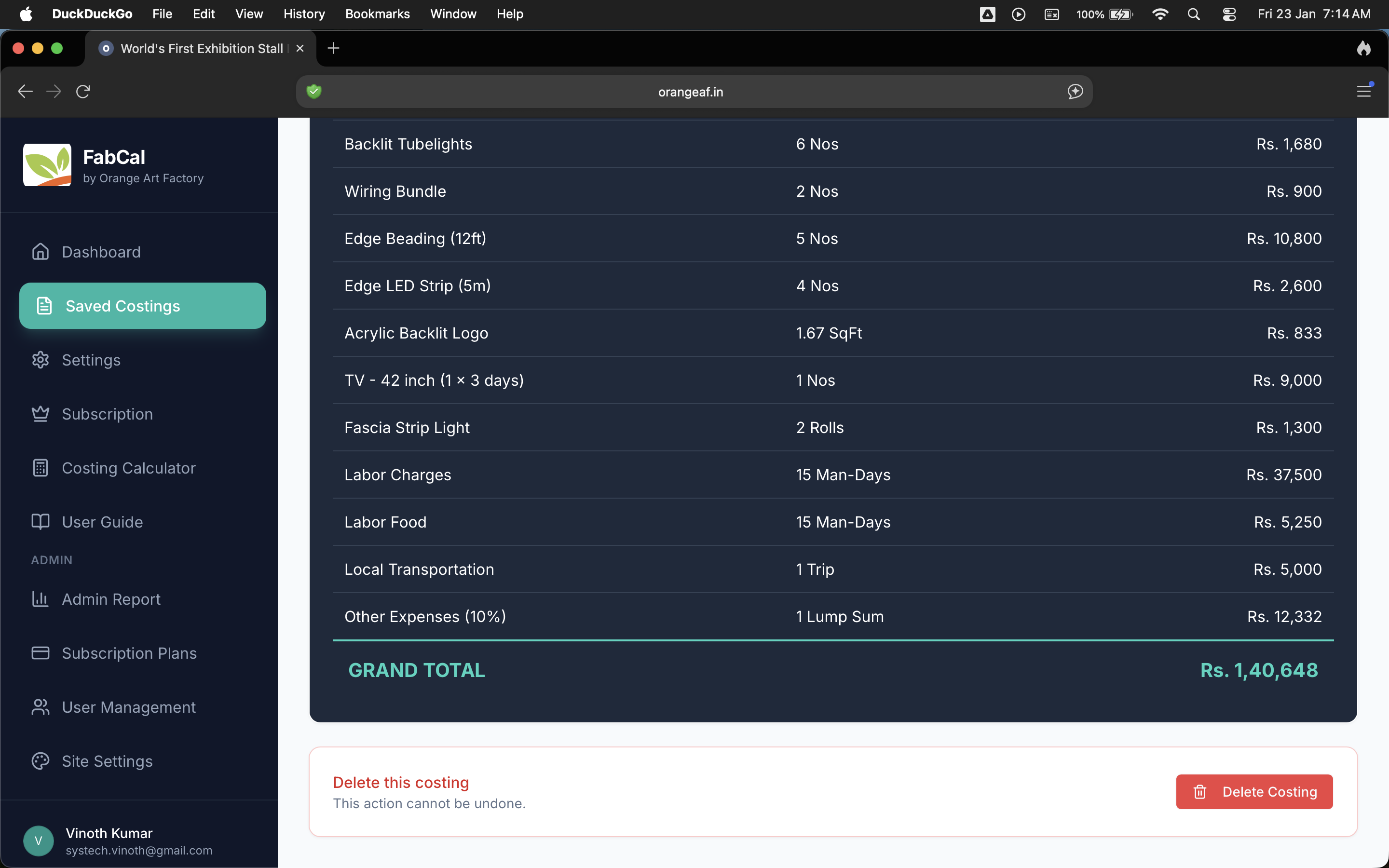The height and width of the screenshot is (868, 1389).
Task: Click the orangeaf.in address bar
Action: pos(690,92)
